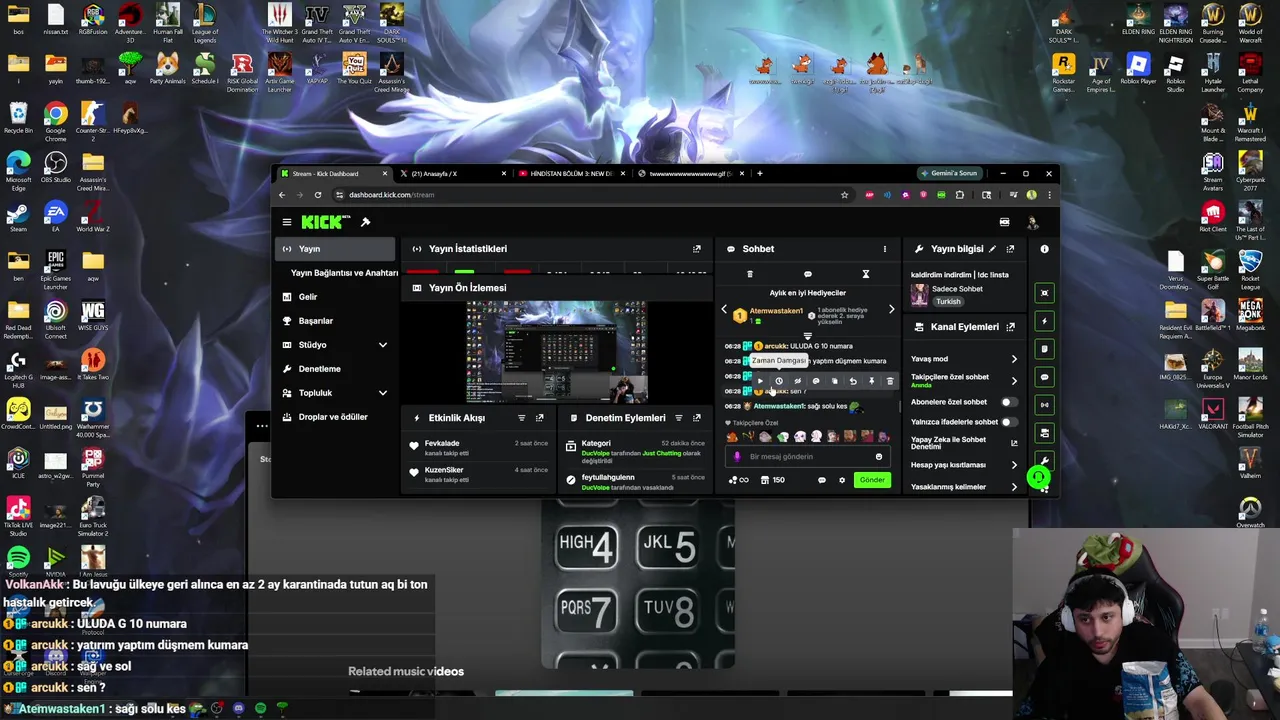Click the hourglass icon in the chat header

866,274
